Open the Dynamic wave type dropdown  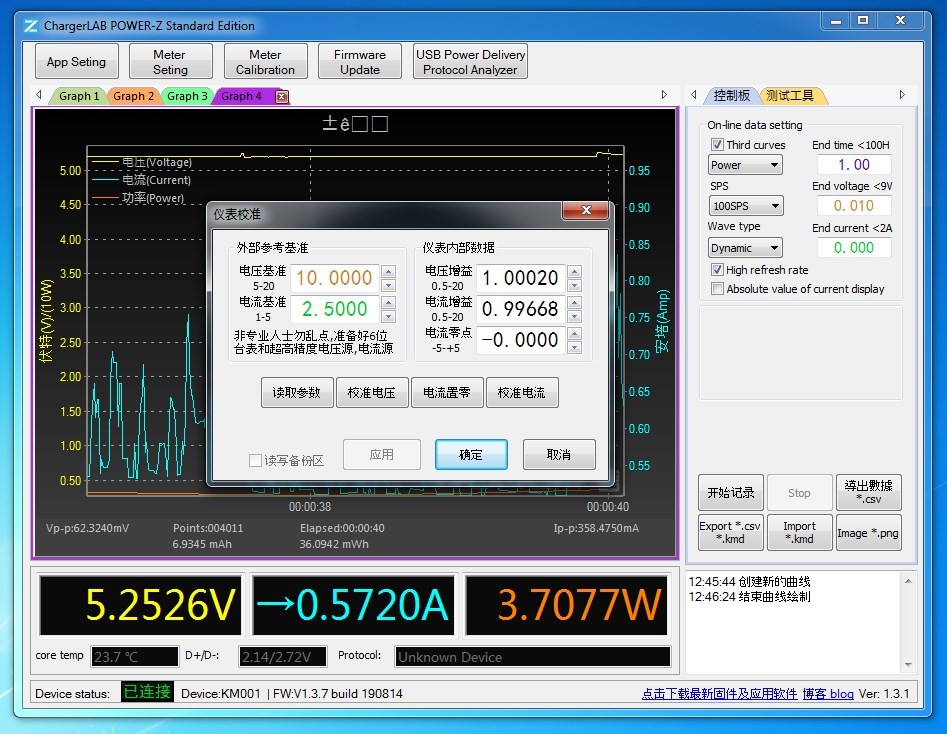point(745,248)
